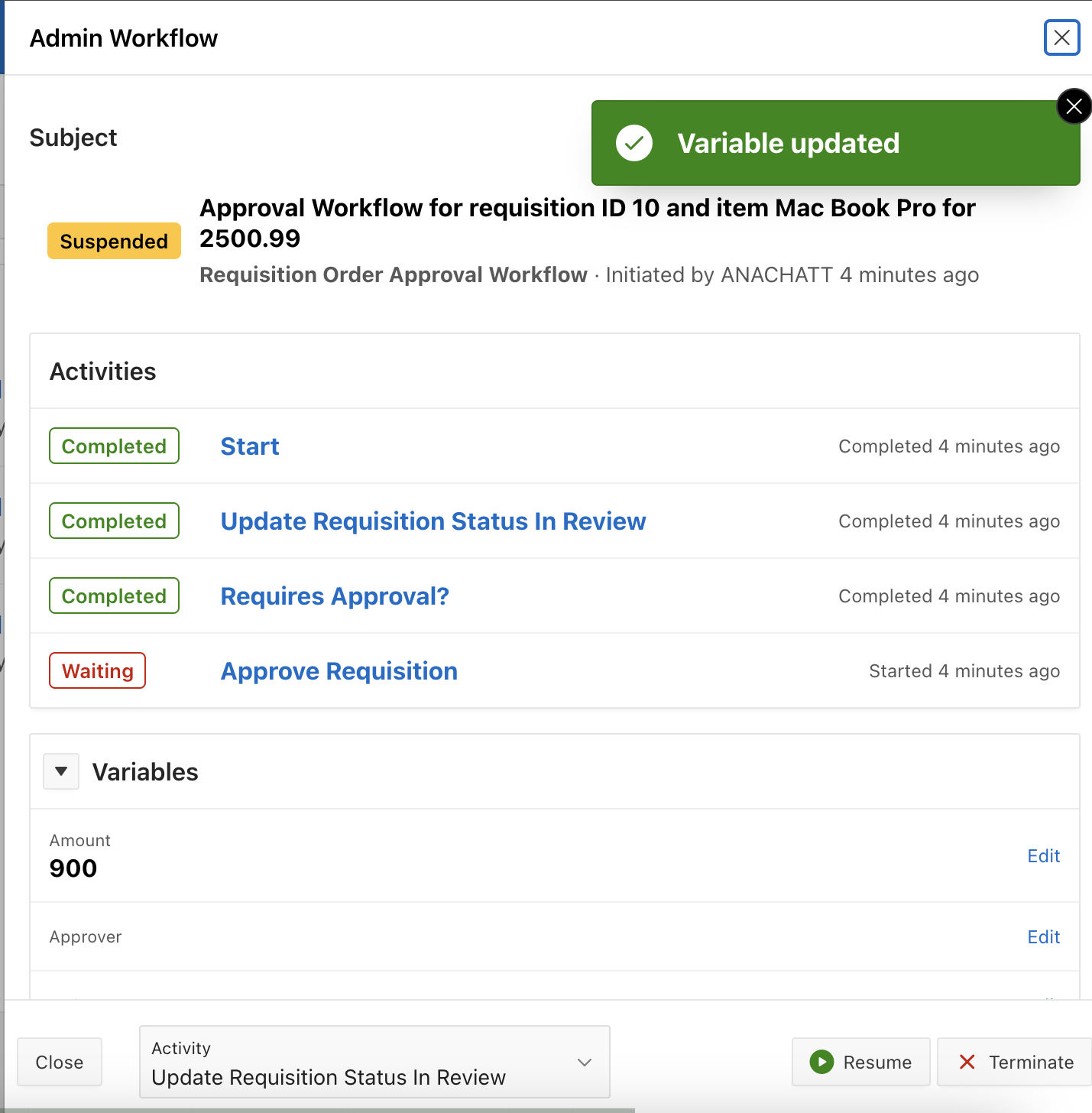Viewport: 1092px width, 1113px height.
Task: Click the Completed badge beside Start
Action: pyautogui.click(x=114, y=446)
